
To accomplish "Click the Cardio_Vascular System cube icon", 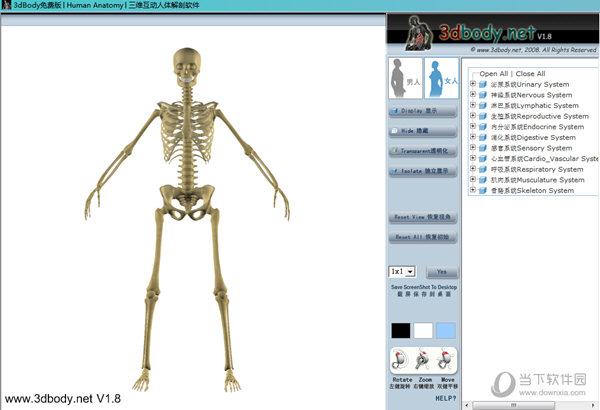I will coord(483,158).
